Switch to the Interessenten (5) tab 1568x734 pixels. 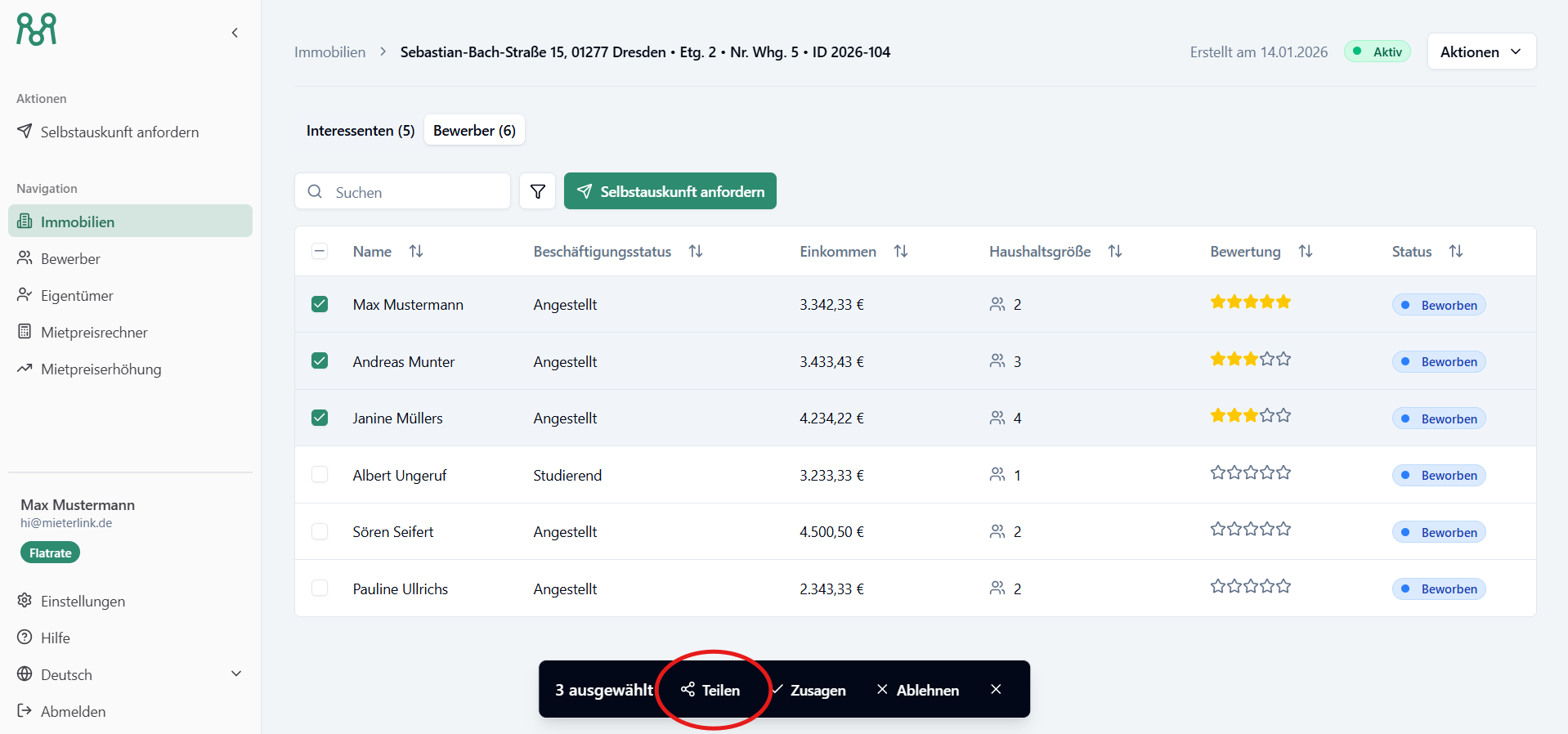361,131
